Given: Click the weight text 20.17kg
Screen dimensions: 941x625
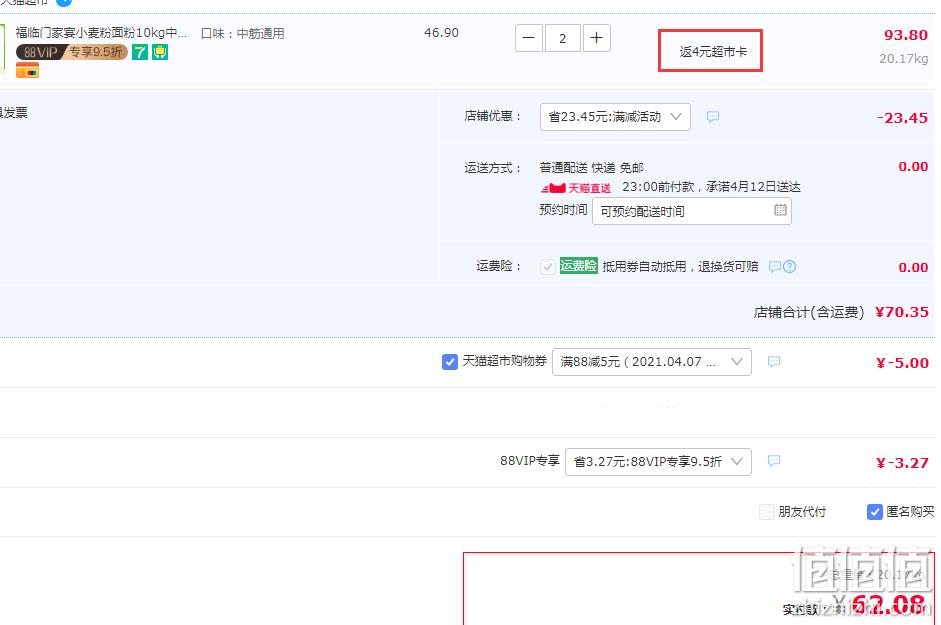Looking at the screenshot, I should (903, 58).
